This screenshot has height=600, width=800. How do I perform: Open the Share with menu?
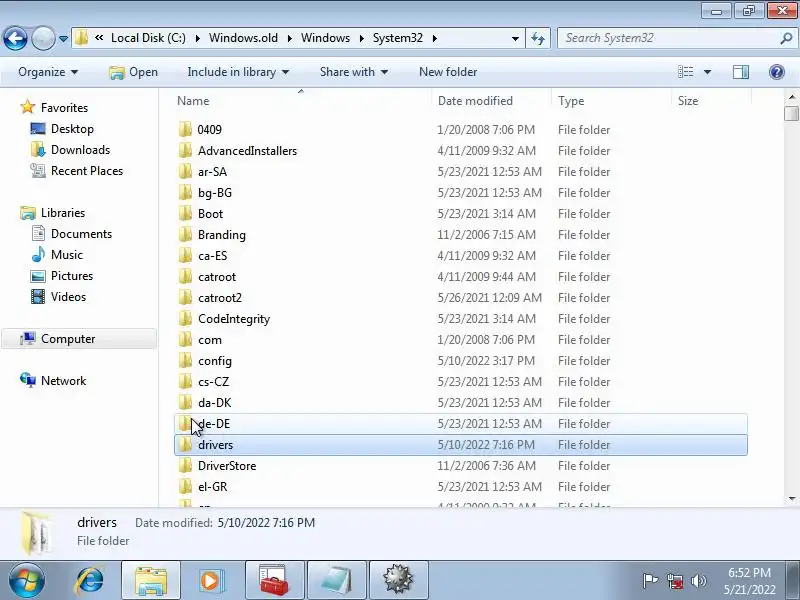[x=354, y=72]
